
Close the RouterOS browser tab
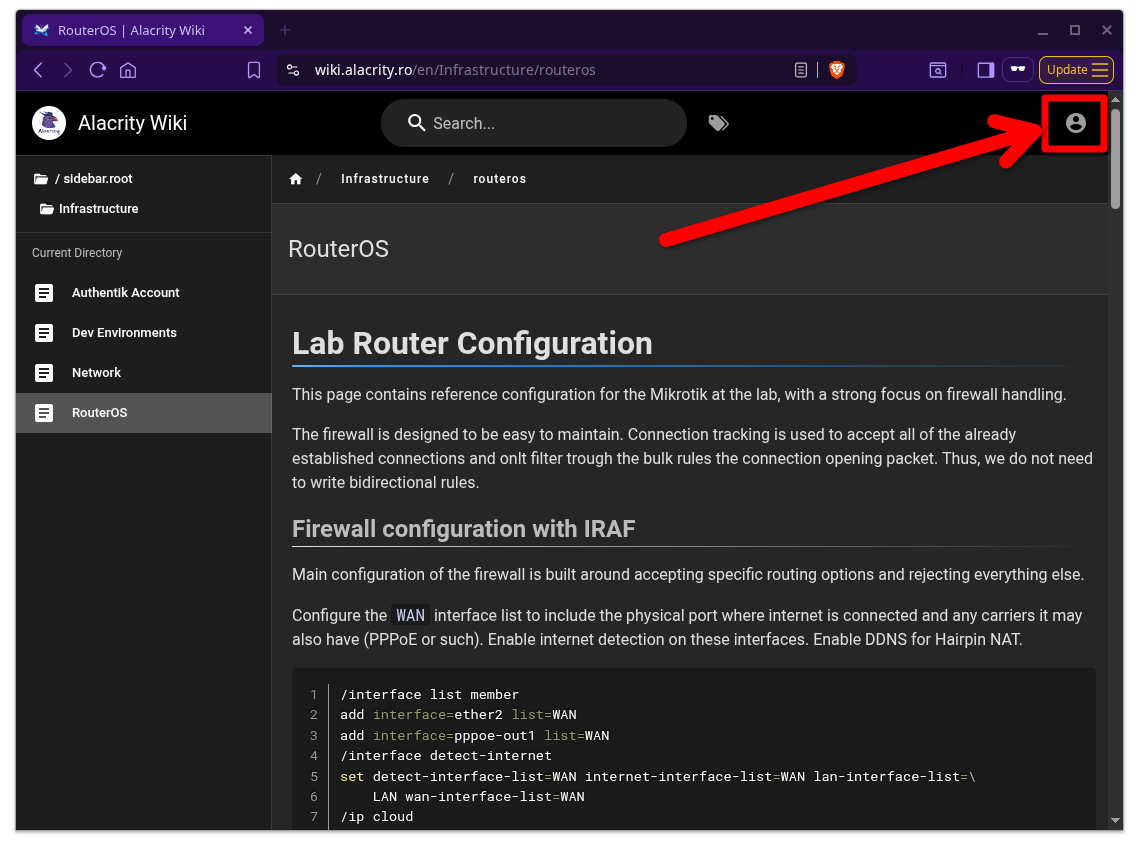[x=248, y=30]
